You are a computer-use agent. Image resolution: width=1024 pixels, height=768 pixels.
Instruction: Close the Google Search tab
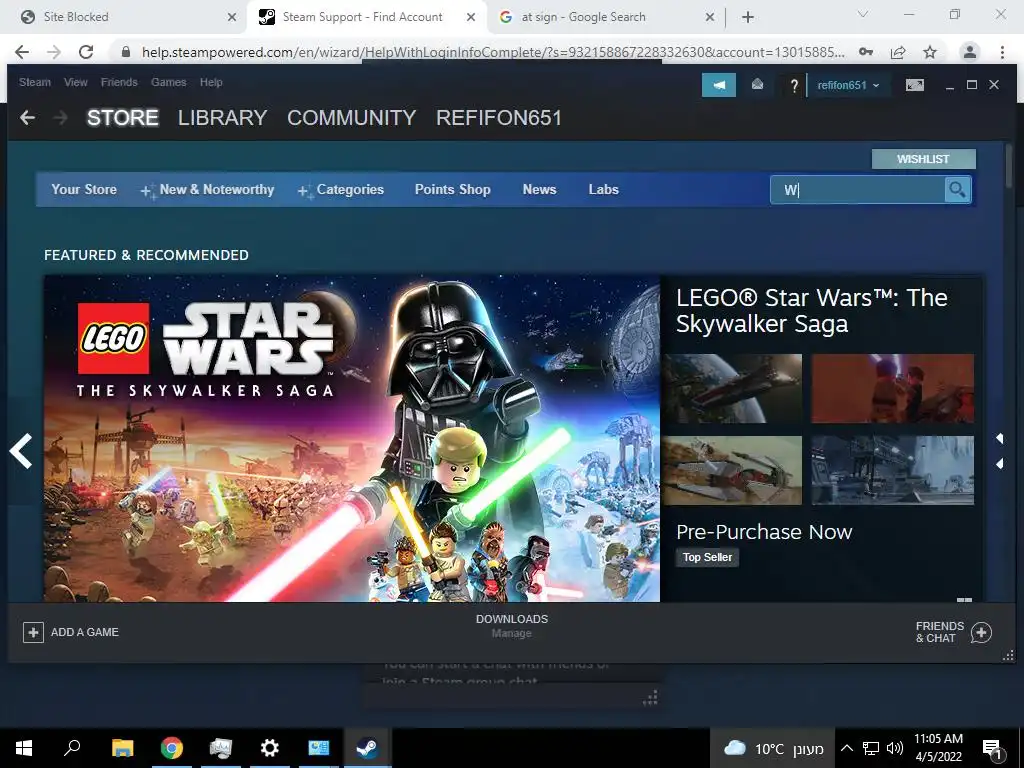[710, 17]
